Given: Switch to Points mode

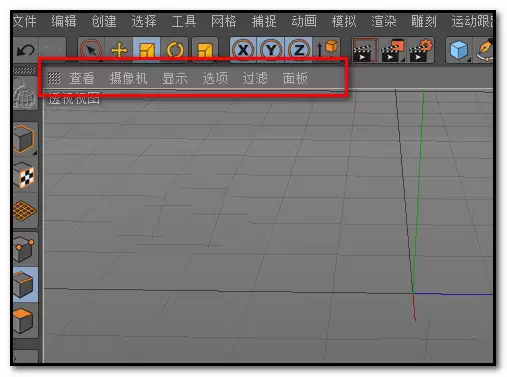Looking at the screenshot, I should [x=25, y=249].
